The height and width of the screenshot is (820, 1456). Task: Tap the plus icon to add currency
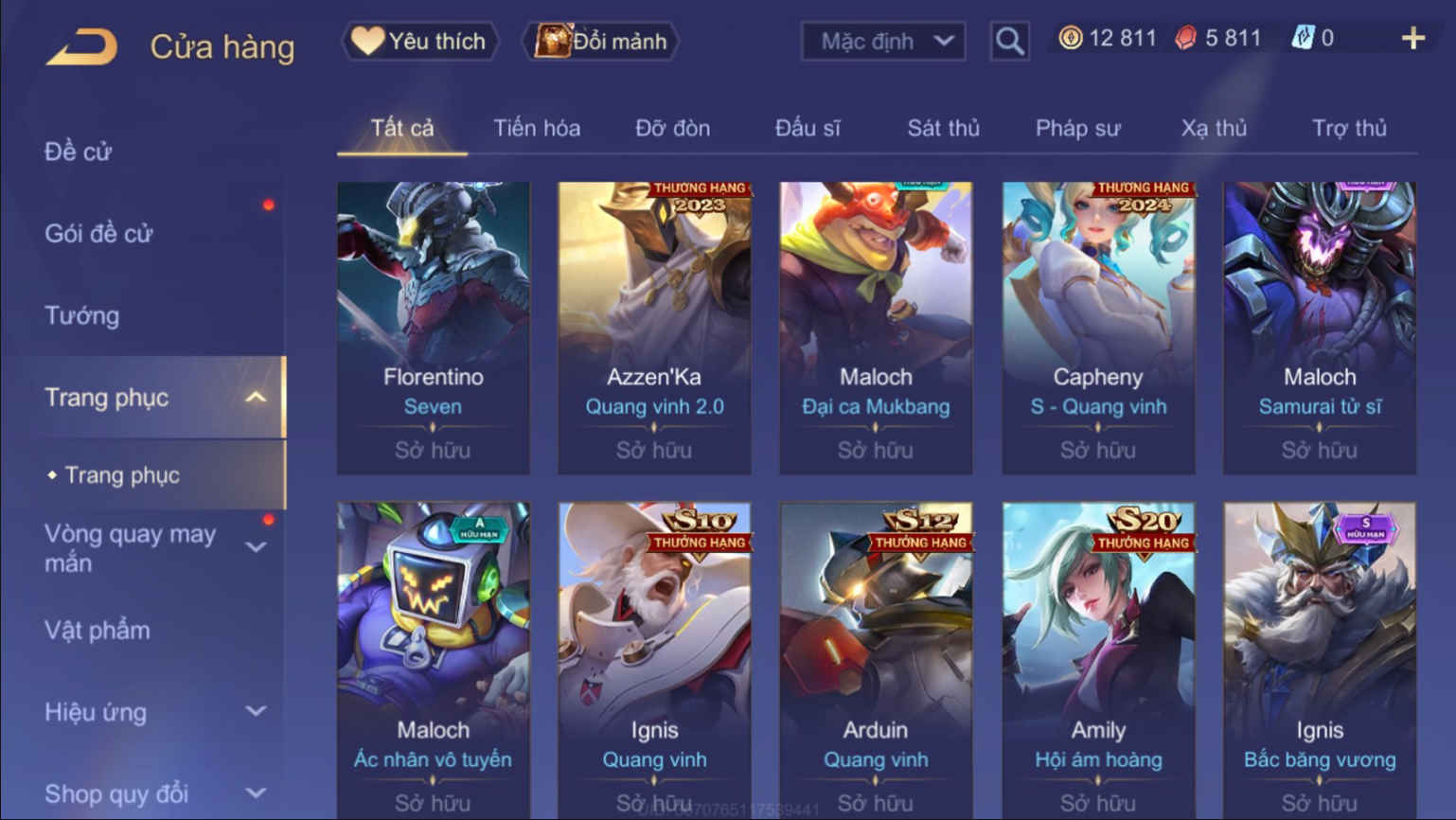point(1412,38)
